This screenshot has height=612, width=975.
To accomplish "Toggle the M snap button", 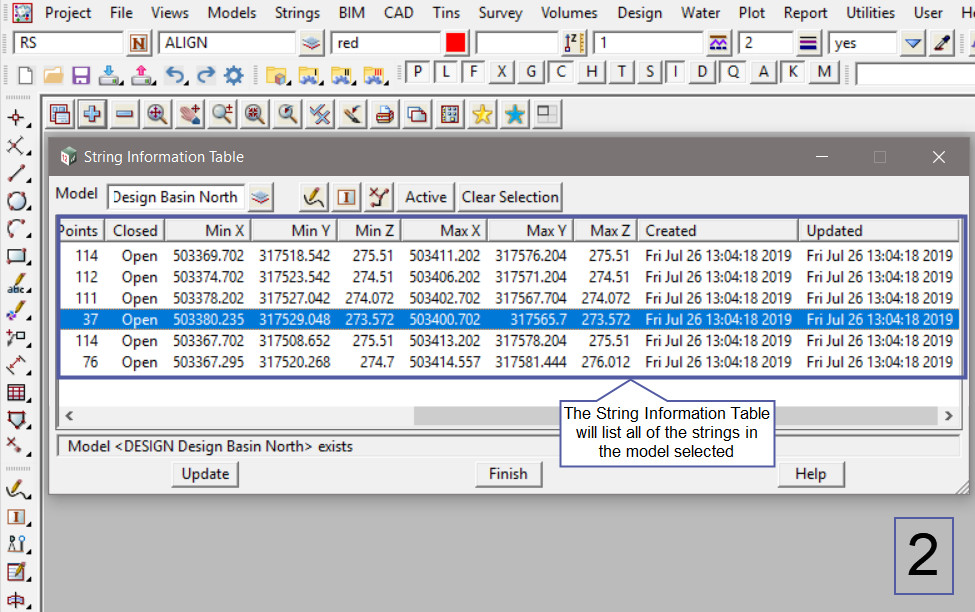I will pyautogui.click(x=823, y=72).
